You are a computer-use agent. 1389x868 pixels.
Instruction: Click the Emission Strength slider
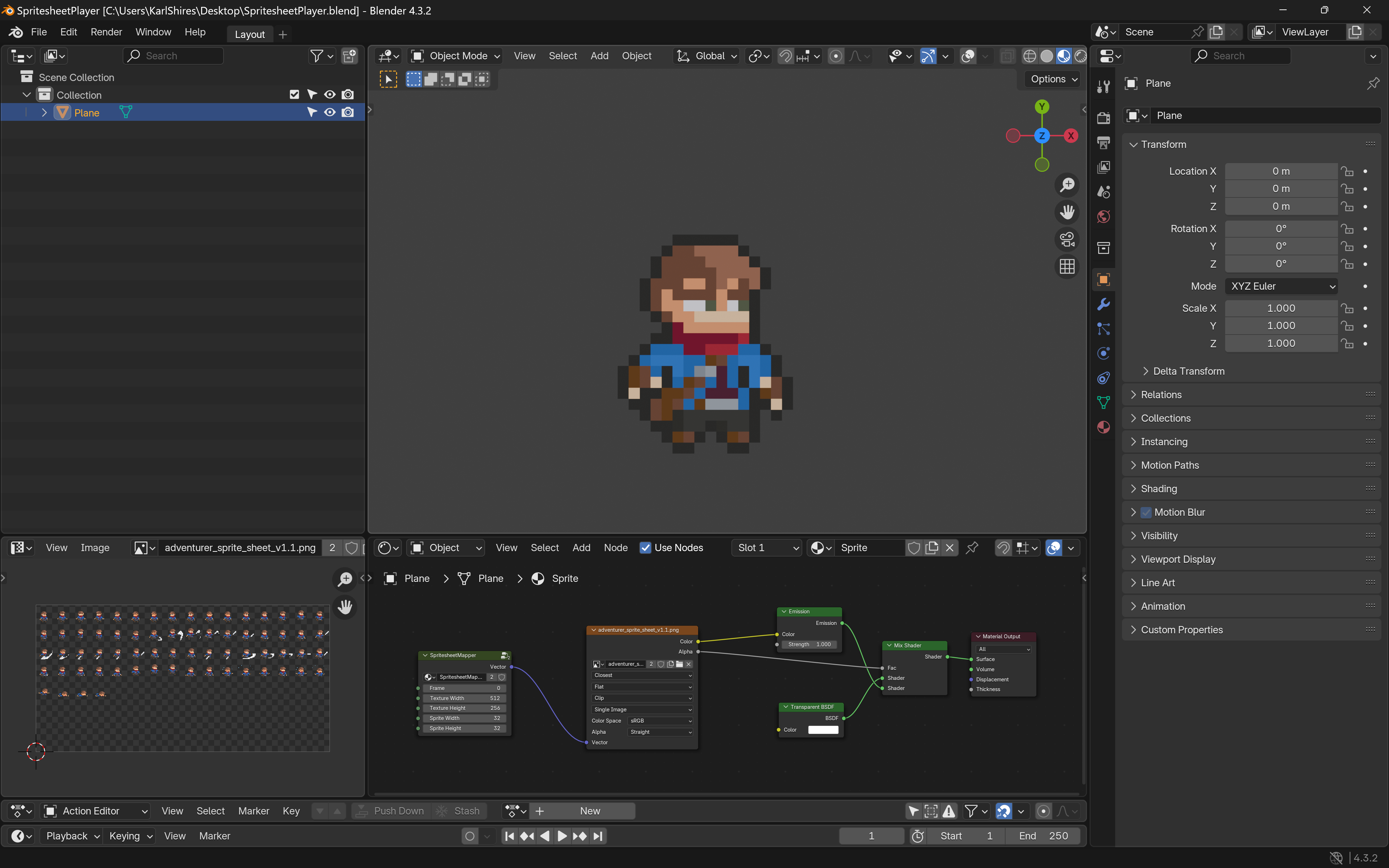point(809,645)
